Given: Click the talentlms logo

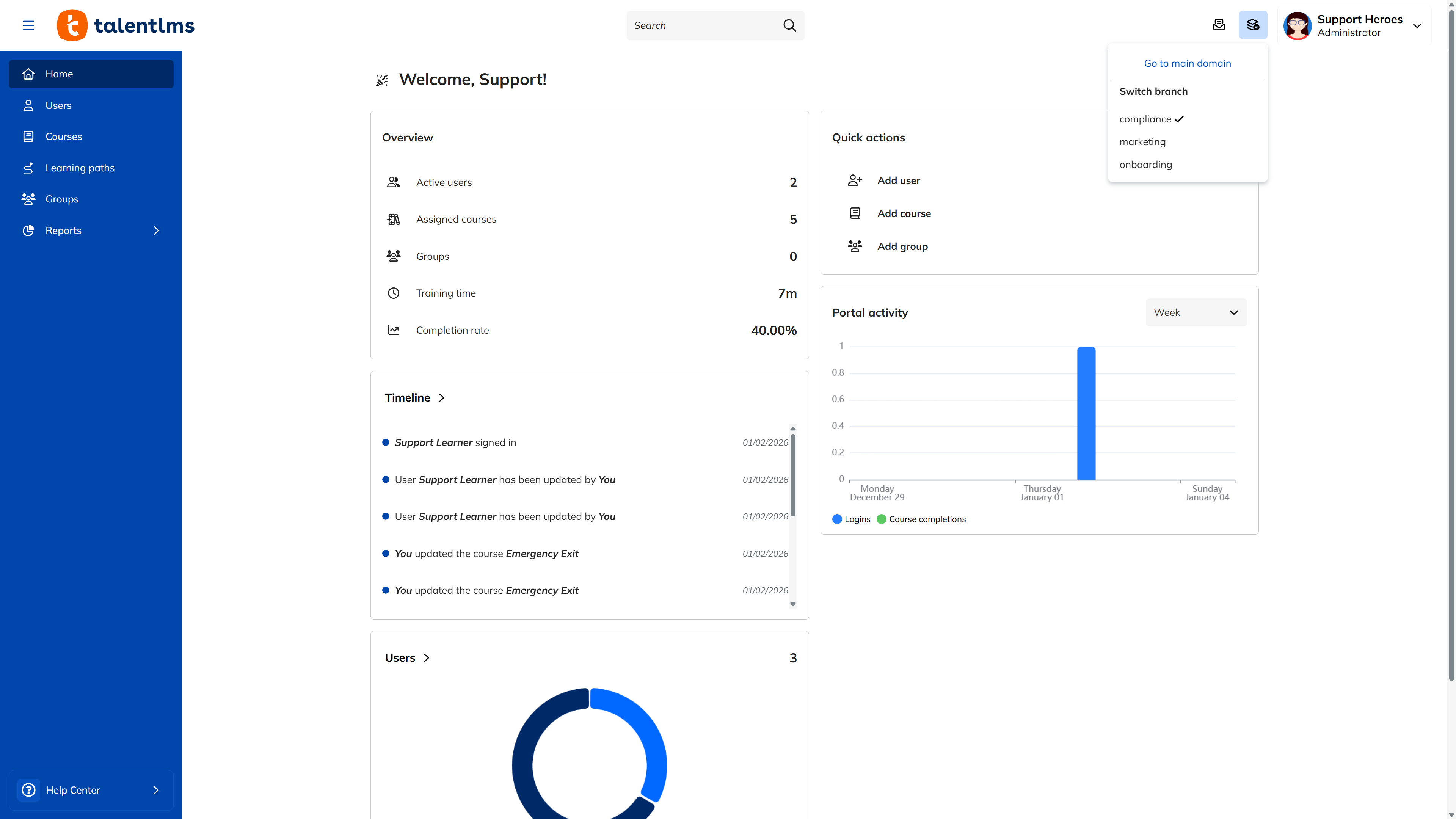Looking at the screenshot, I should tap(125, 25).
